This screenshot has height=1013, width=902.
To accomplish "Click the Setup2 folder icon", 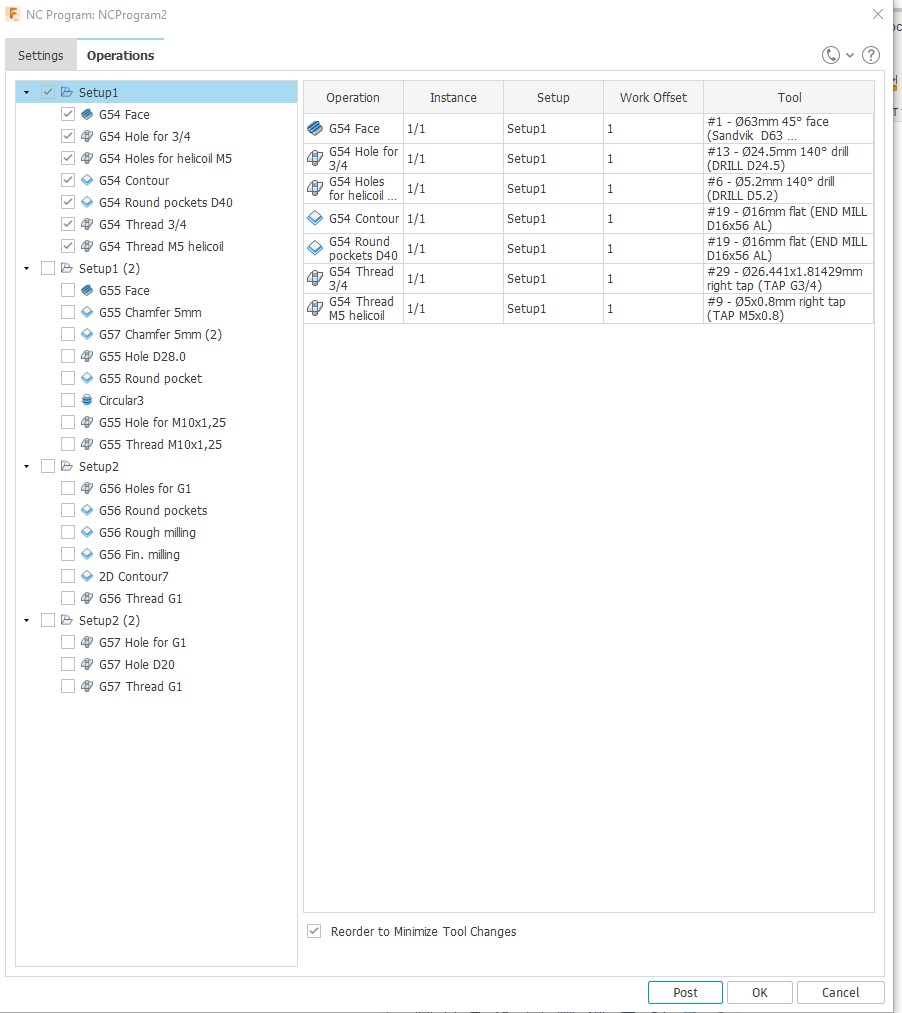I will tap(65, 466).
